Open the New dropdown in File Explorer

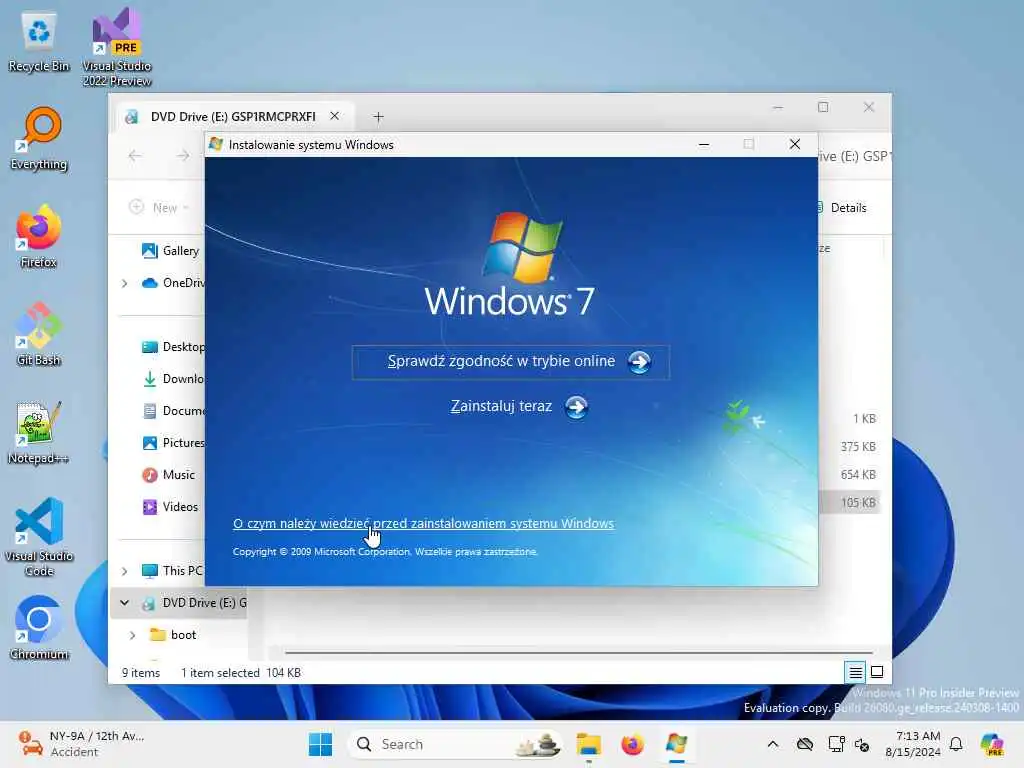[160, 208]
